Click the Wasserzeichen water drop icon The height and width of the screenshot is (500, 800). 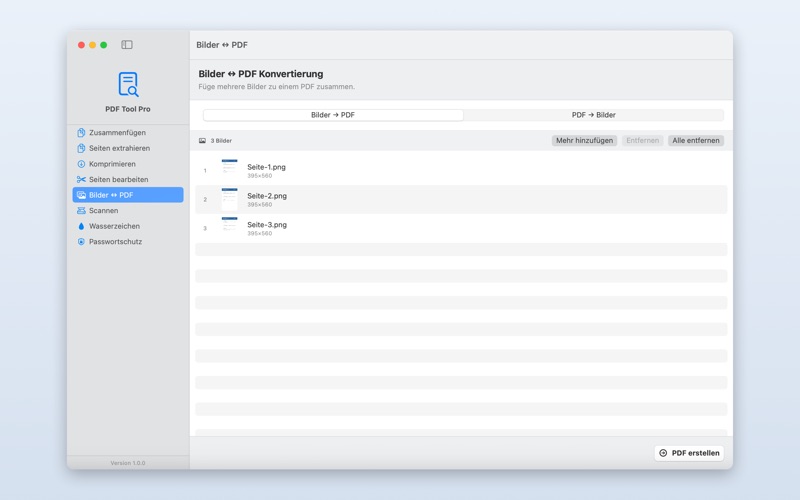tap(81, 226)
